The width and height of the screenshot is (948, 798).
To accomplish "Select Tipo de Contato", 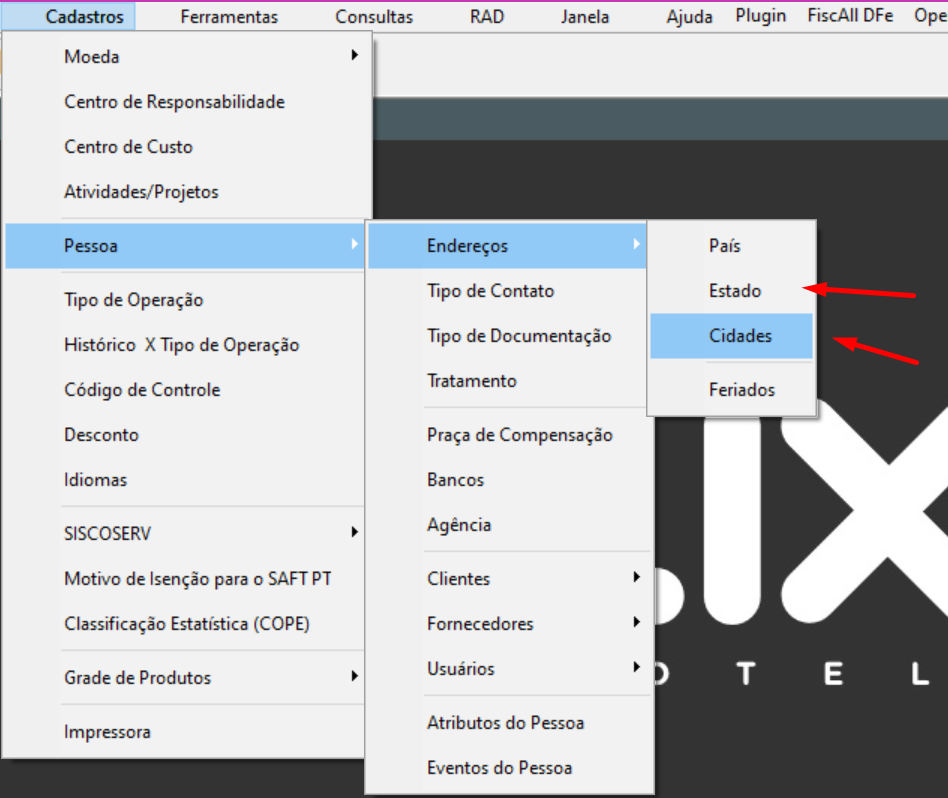I will tap(507, 291).
